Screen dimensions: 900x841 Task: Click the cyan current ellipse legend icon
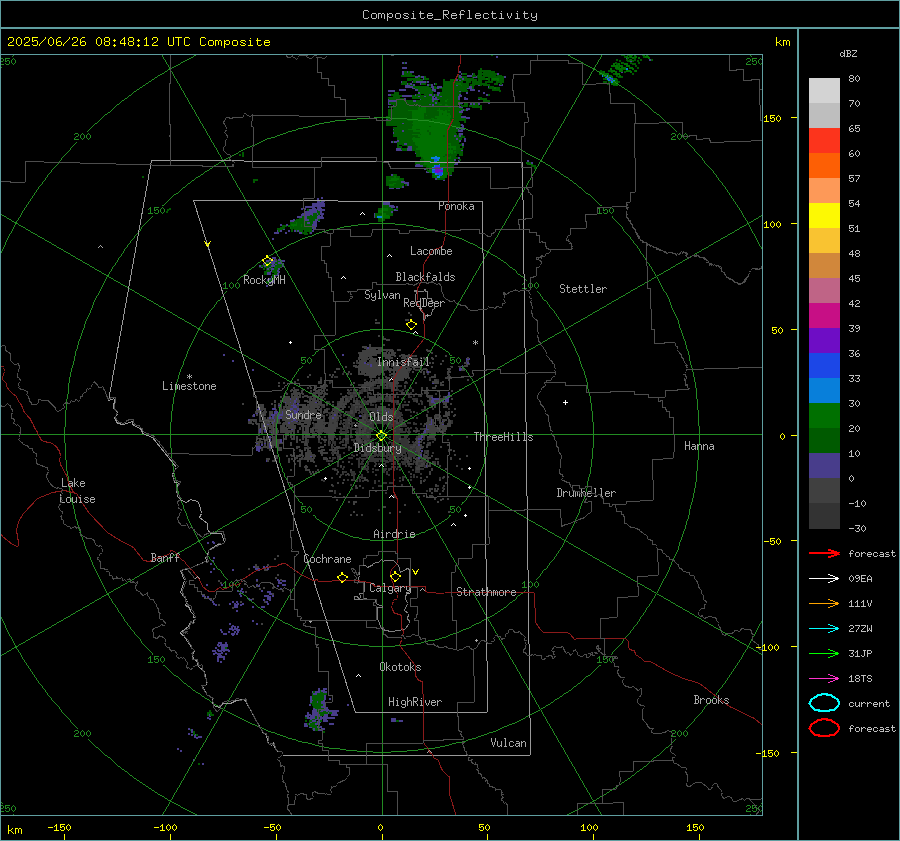click(x=824, y=703)
